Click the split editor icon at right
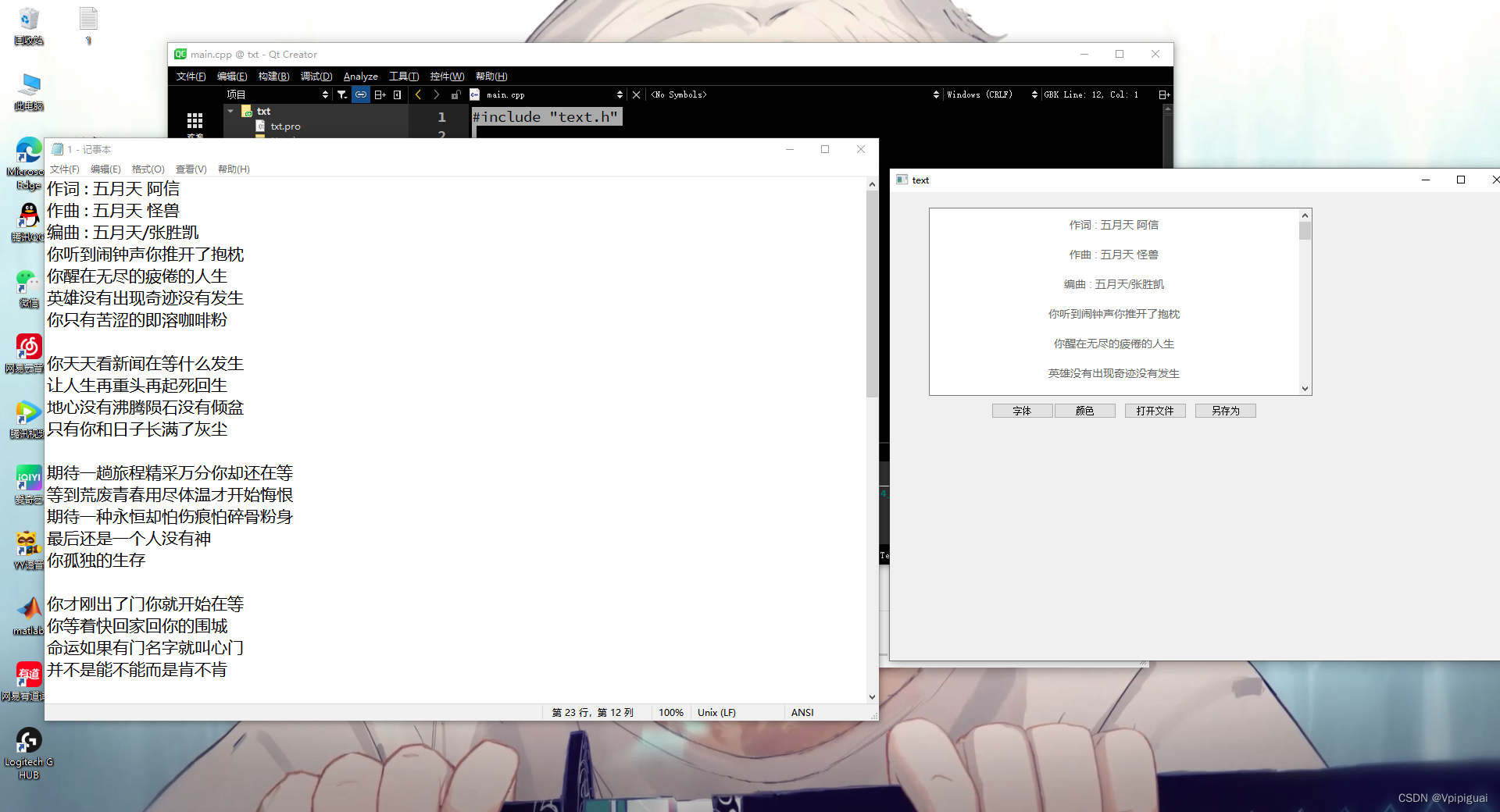 point(1164,94)
